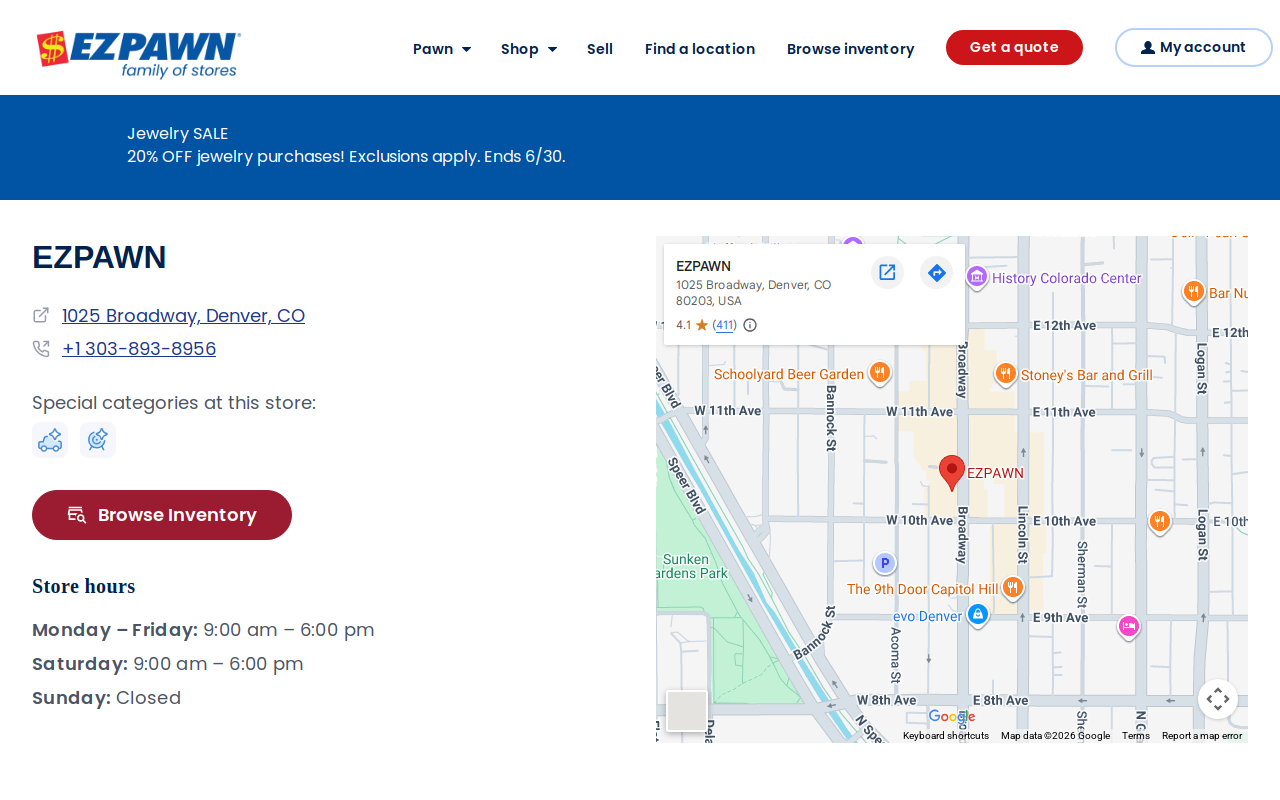
Task: Click the Jewelry SALE banner text
Action: pos(178,133)
